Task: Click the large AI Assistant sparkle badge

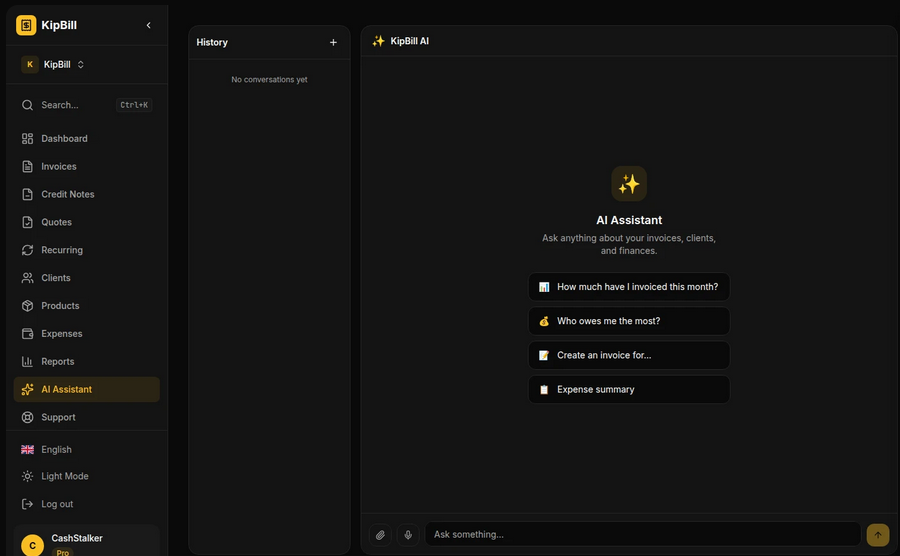Action: [x=629, y=184]
